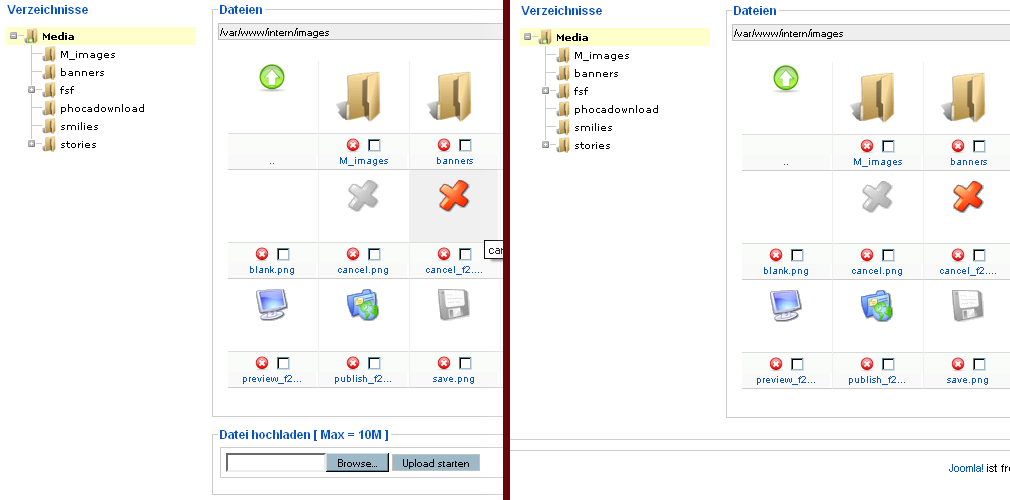This screenshot has width=1010, height=500.
Task: Delete save.png via red icon, left view
Action: (x=444, y=363)
